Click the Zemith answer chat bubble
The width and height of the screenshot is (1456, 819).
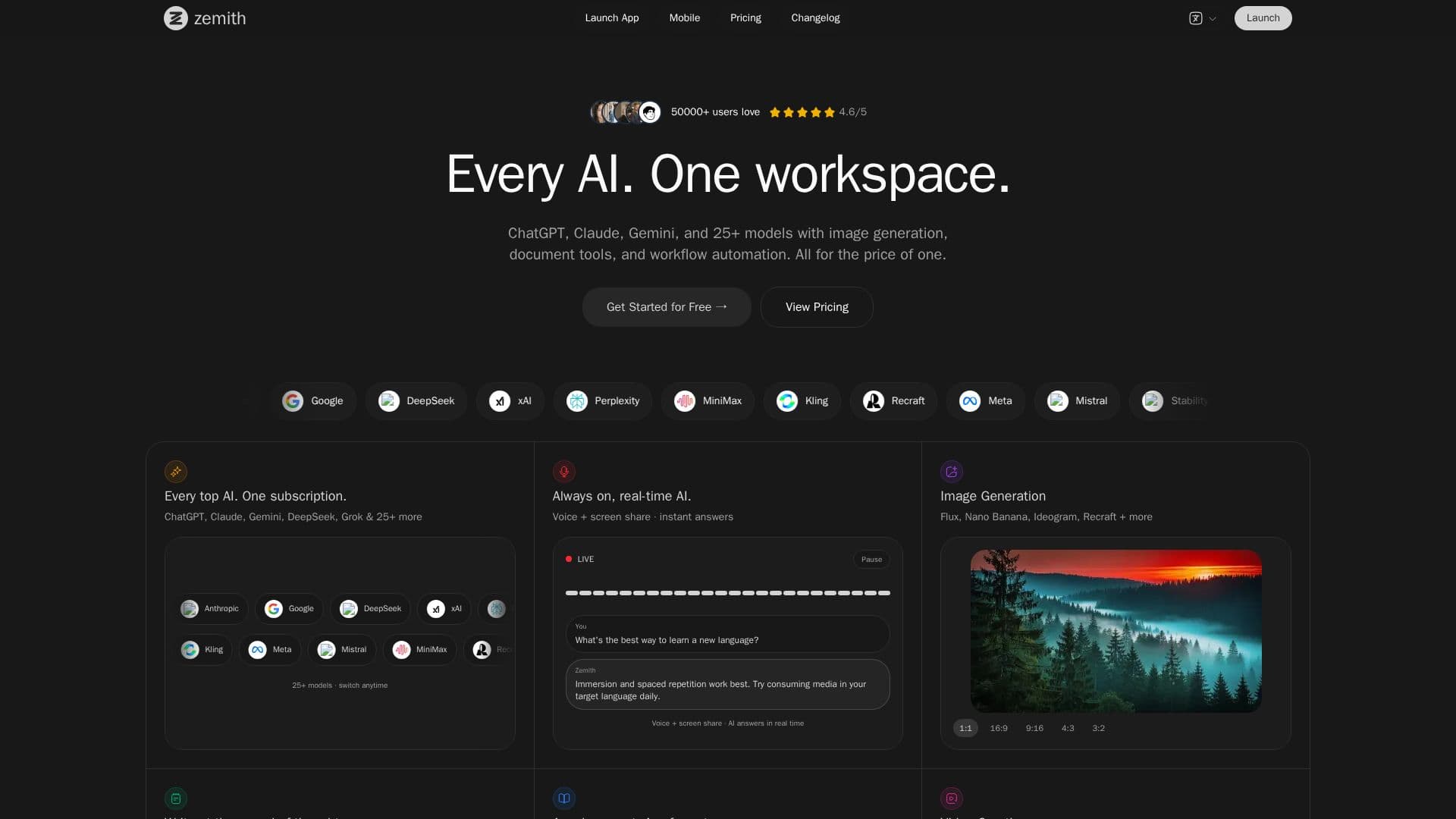(x=728, y=685)
